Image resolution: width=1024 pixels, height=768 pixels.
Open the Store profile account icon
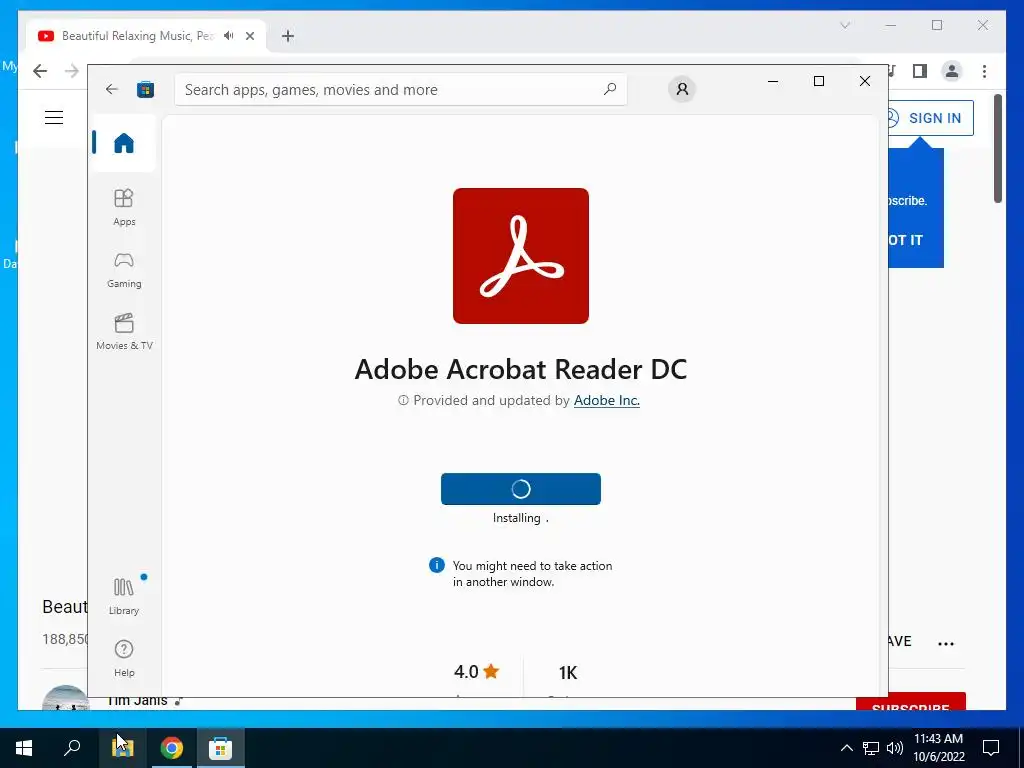[x=682, y=89]
